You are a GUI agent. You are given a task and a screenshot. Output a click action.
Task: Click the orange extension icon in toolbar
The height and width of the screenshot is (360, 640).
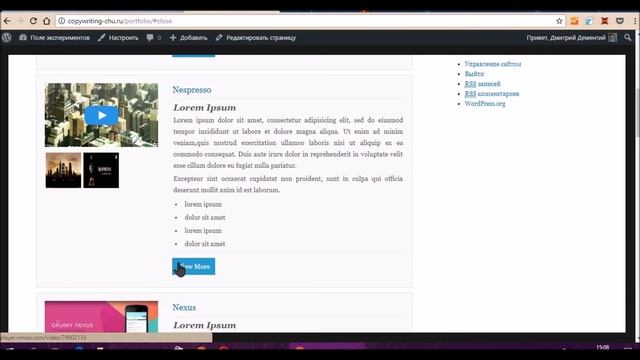(x=574, y=21)
